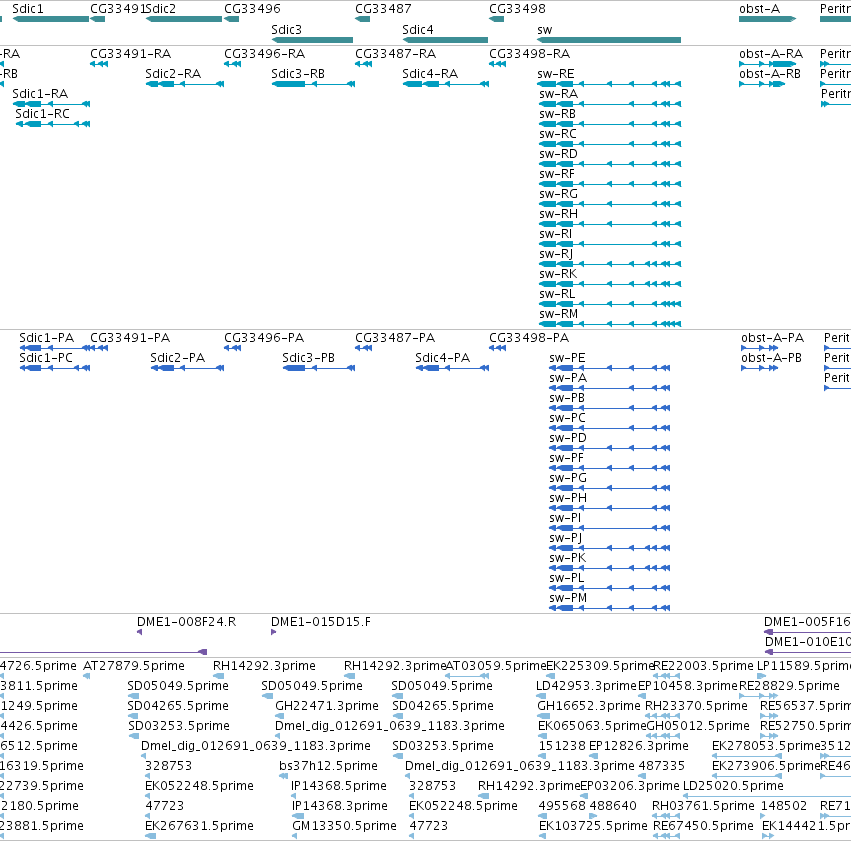Select the sw-PE protein feature
The width and height of the screenshot is (851, 841).
(609, 368)
